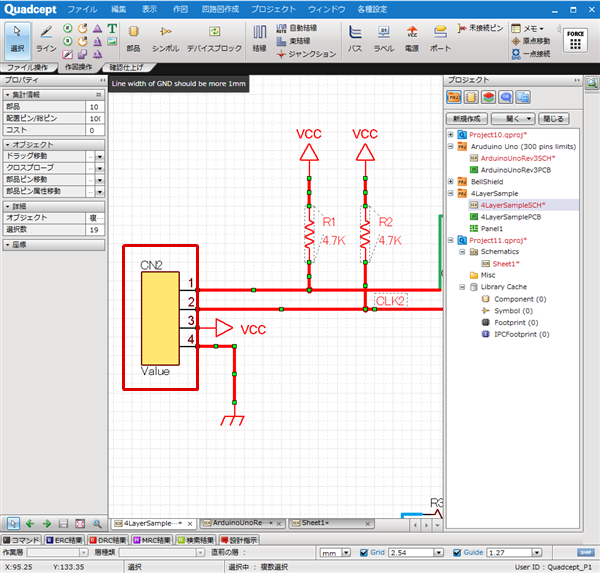
Task: Choose the シンボル (Symbol) tool
Action: (x=166, y=38)
